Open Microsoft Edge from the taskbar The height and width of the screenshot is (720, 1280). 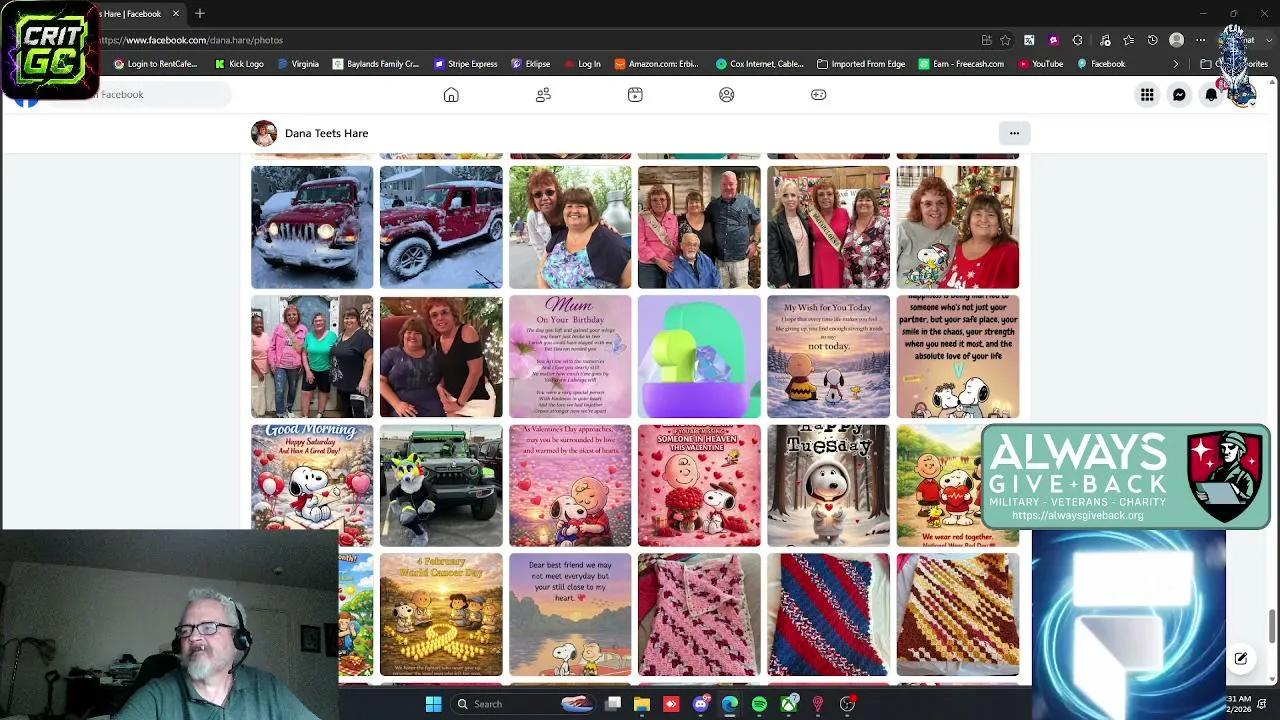(x=730, y=704)
